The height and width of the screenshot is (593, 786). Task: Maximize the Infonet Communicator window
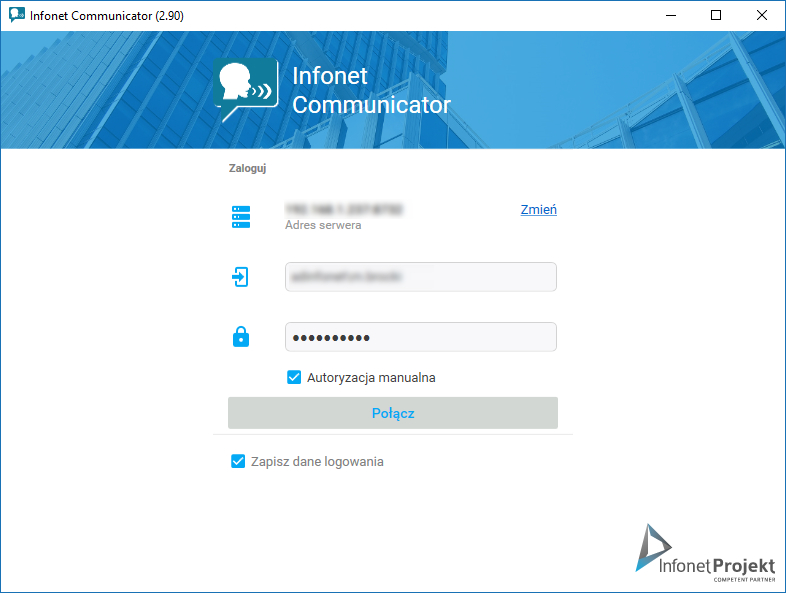[716, 16]
